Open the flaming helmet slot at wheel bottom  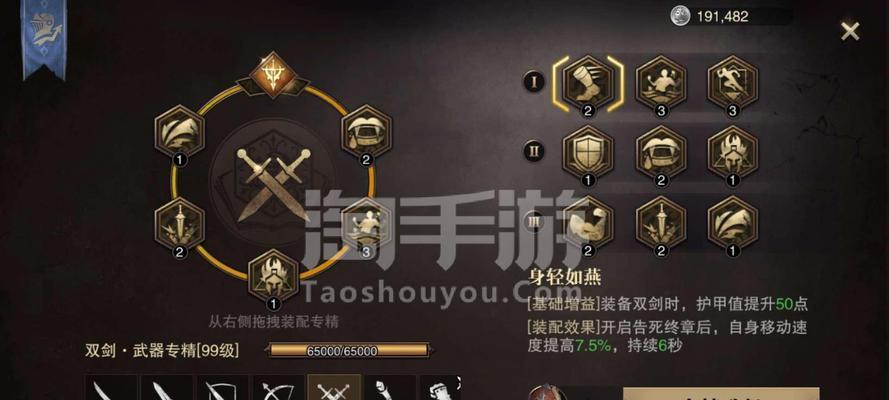(x=274, y=276)
